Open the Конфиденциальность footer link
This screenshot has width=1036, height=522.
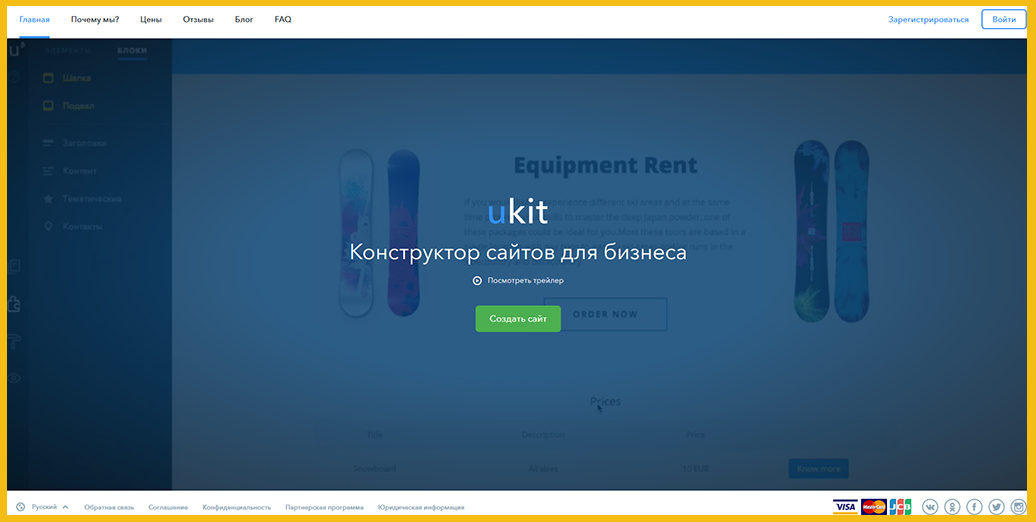(237, 507)
